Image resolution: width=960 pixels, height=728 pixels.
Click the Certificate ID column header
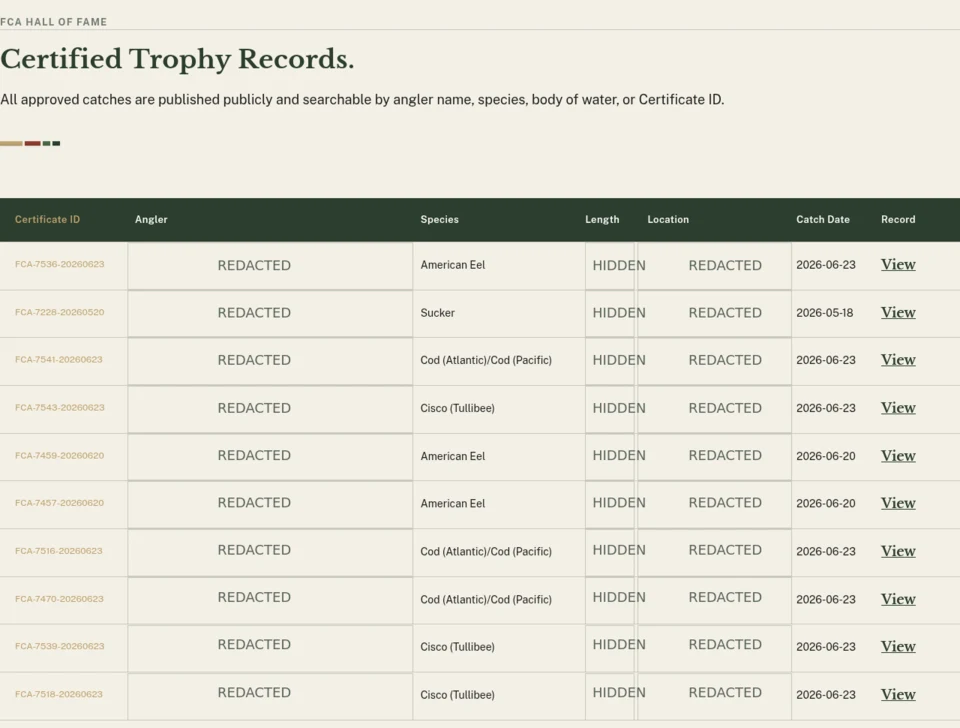(47, 219)
